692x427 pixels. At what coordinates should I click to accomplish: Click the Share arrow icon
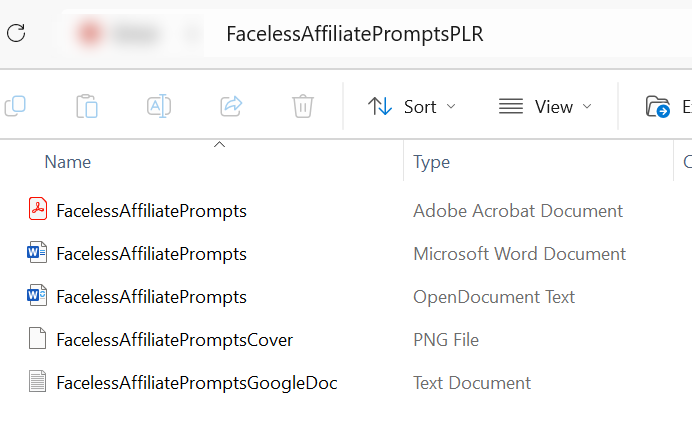(231, 106)
